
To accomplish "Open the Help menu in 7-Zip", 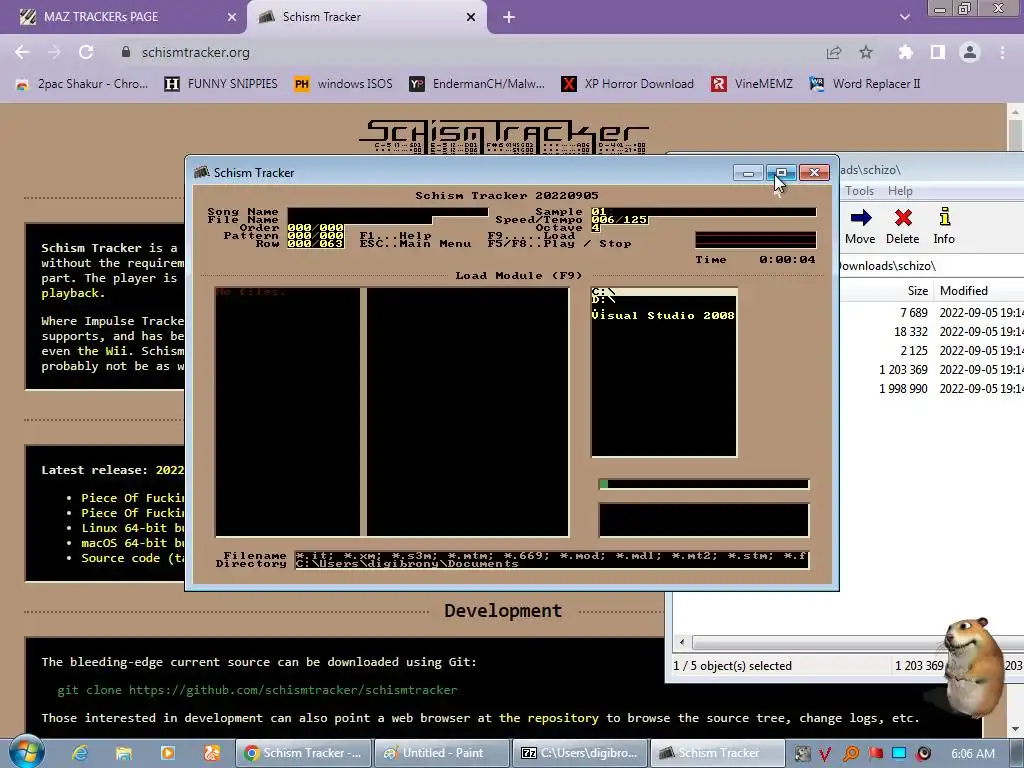I will pyautogui.click(x=900, y=191).
